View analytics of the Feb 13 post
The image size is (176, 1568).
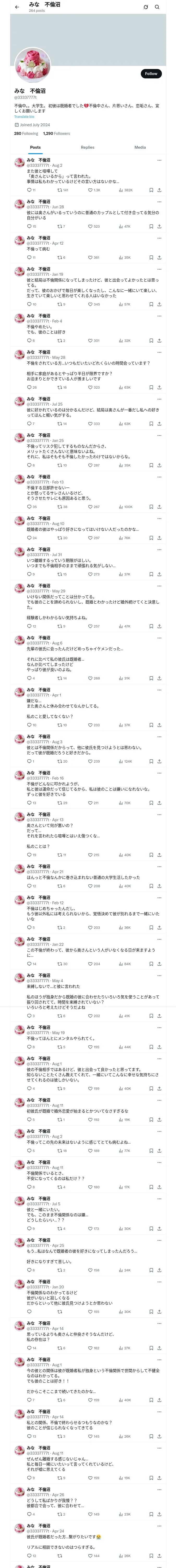(122, 507)
